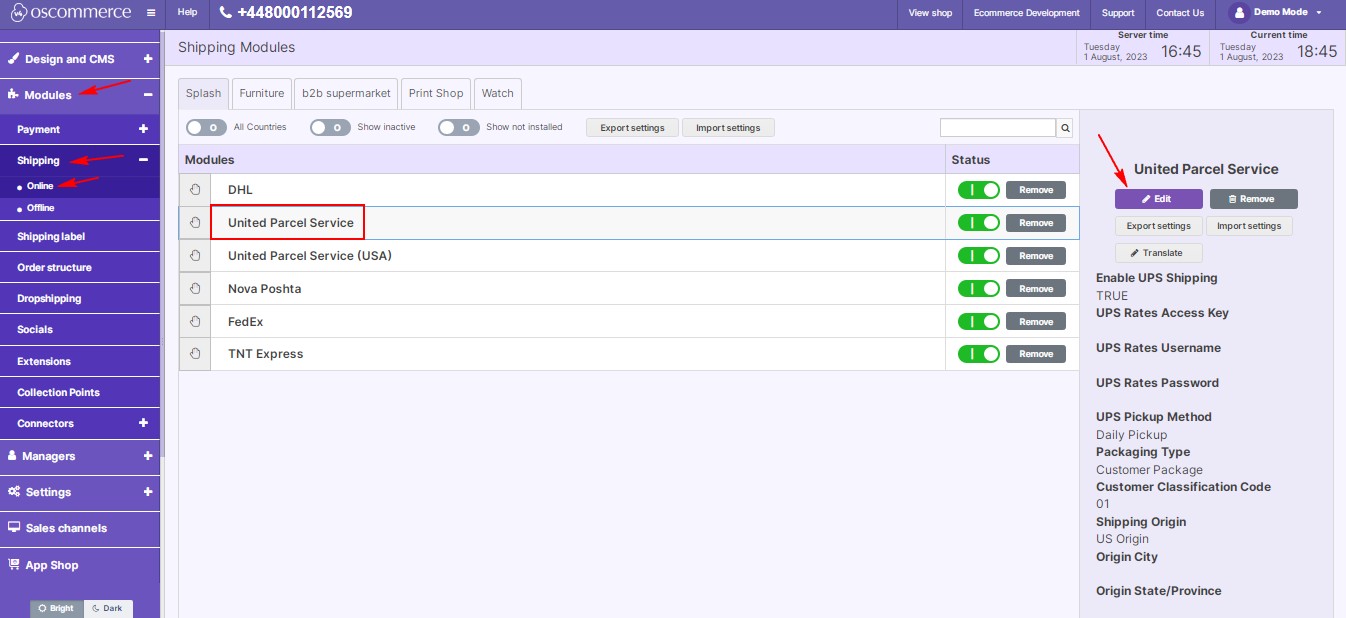Collapse the Shipping submenu minus sign
Viewport: 1346px width, 618px height.
tap(143, 160)
